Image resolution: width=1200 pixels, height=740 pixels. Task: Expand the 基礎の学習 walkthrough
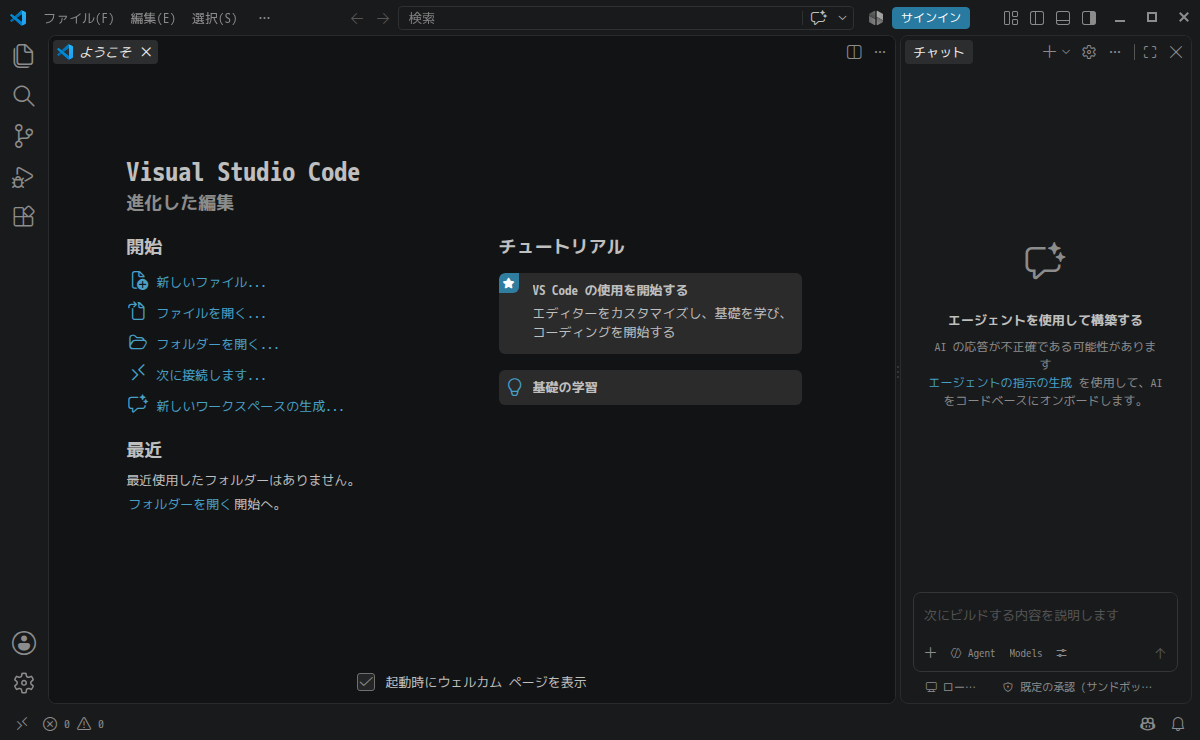650,387
